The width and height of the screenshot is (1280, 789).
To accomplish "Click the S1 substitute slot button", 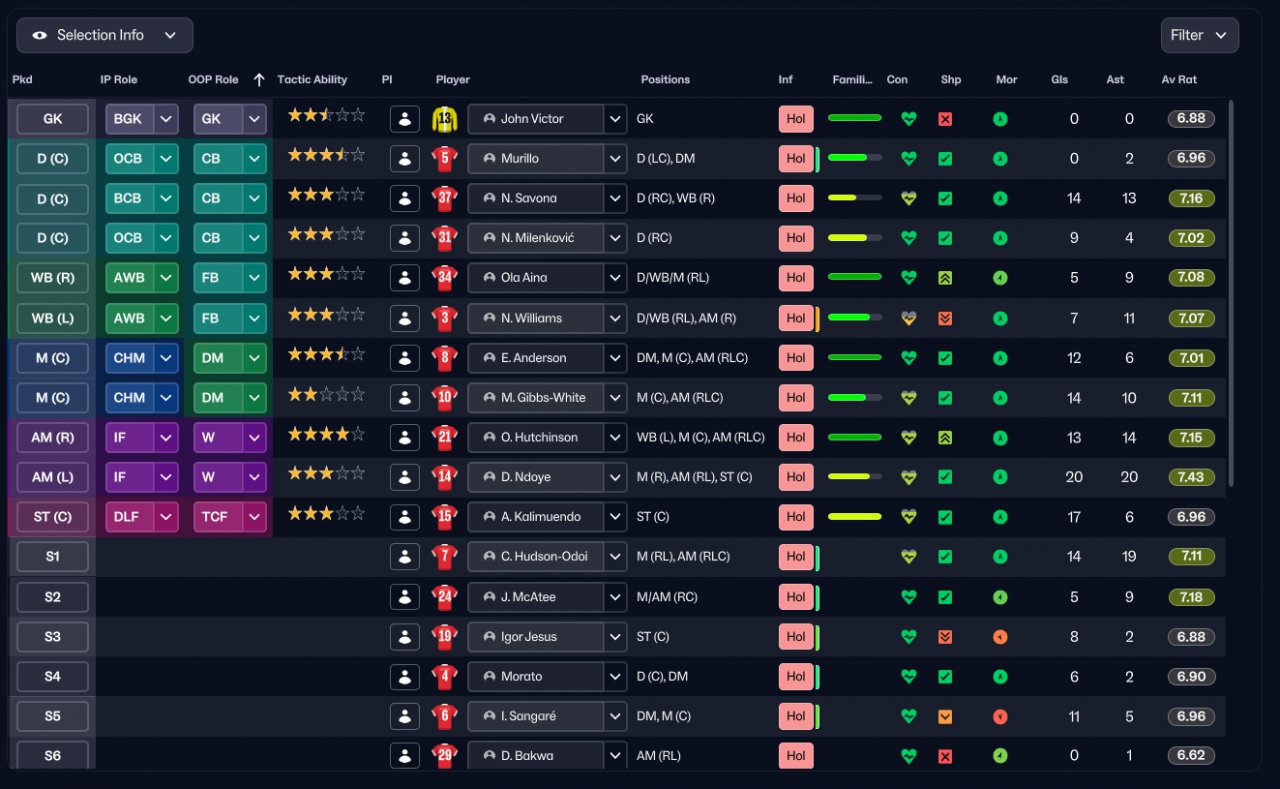I will point(53,557).
